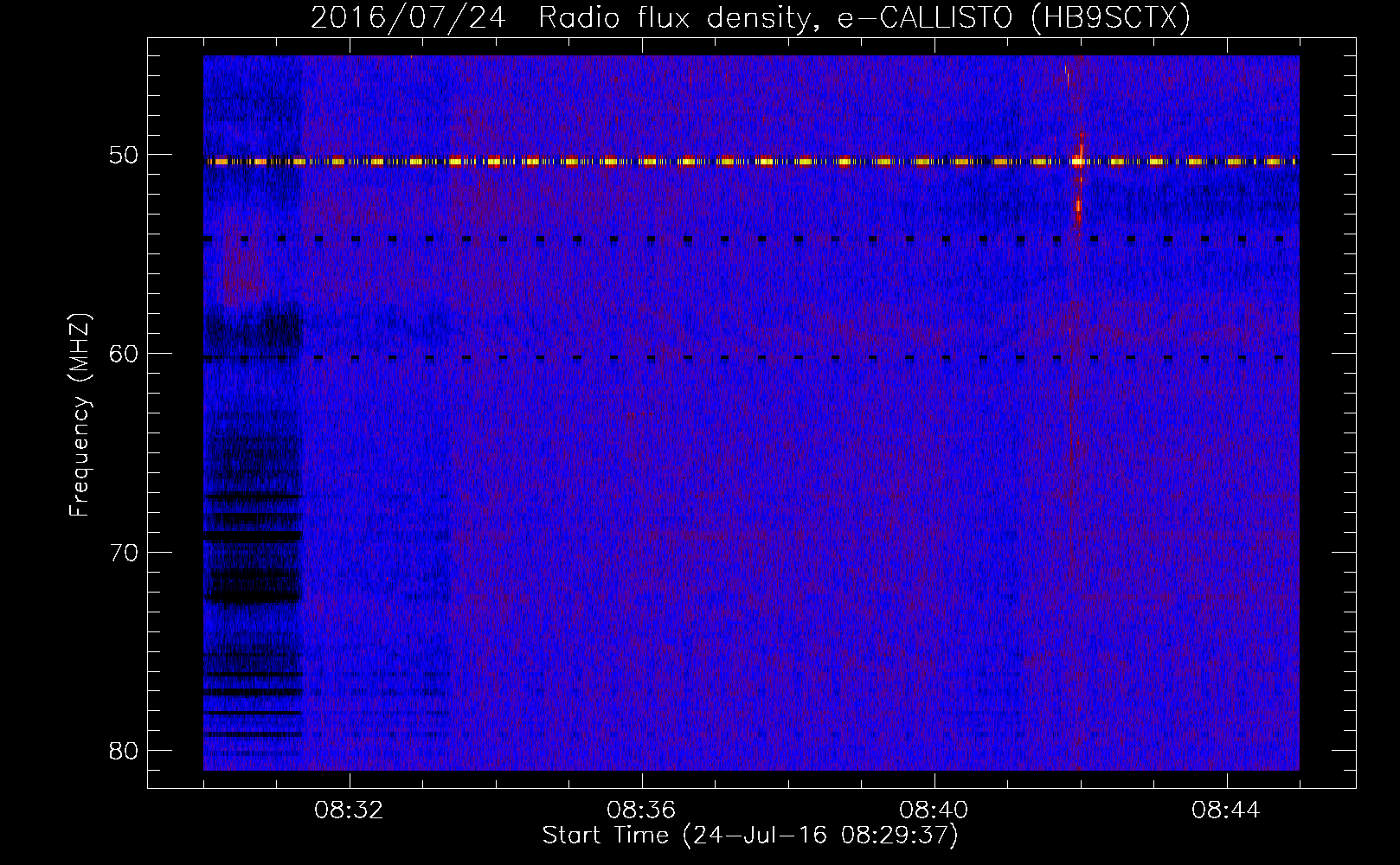The image size is (1400, 865).
Task: Click the 08:32 time tick label
Action: 349,811
